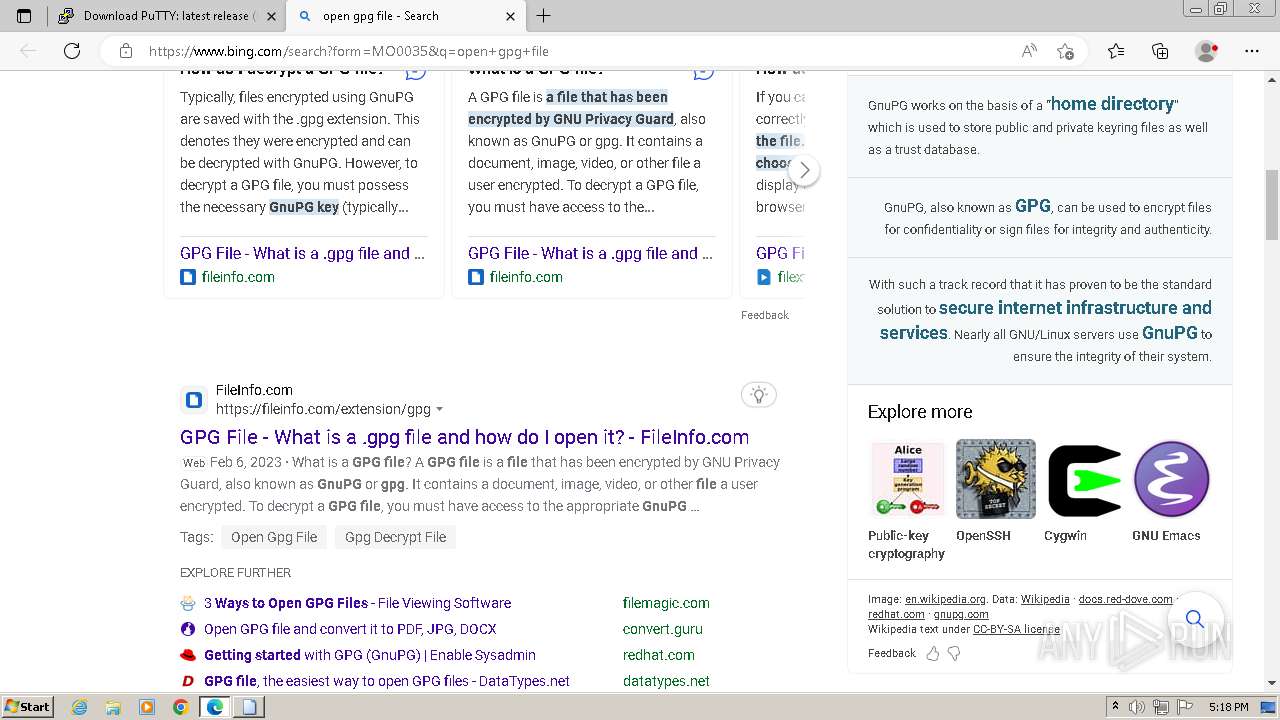Click datatypes.net domain text
Screen dimensions: 1280x720
click(x=666, y=681)
